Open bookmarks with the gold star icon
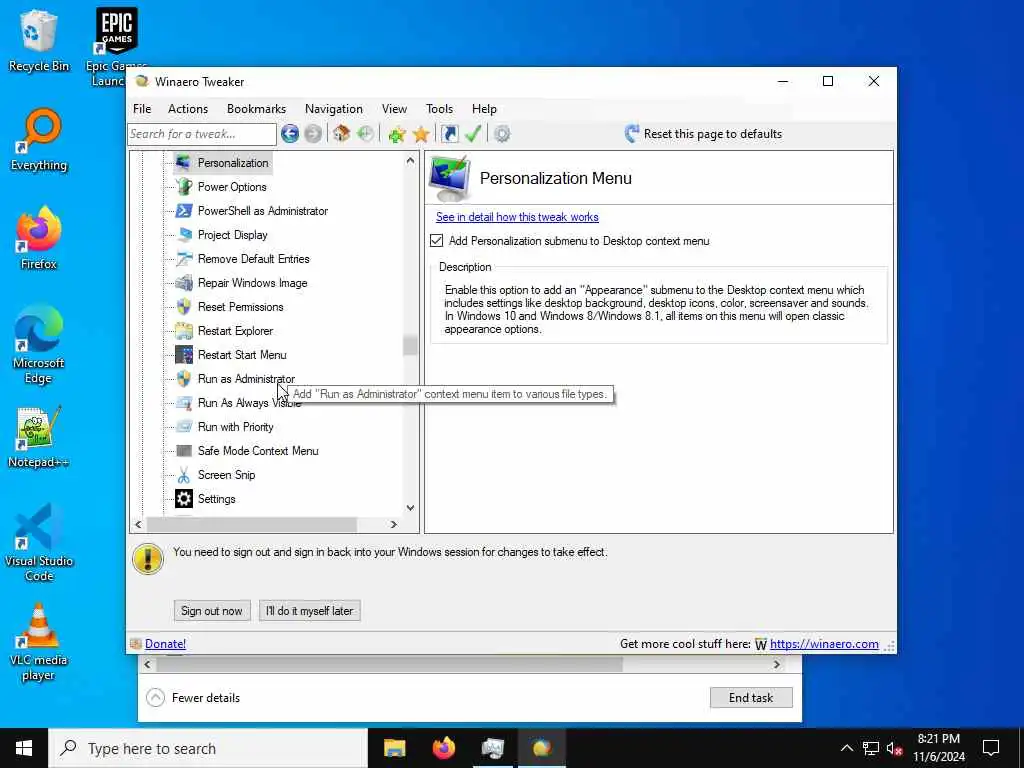1024x768 pixels. (421, 134)
